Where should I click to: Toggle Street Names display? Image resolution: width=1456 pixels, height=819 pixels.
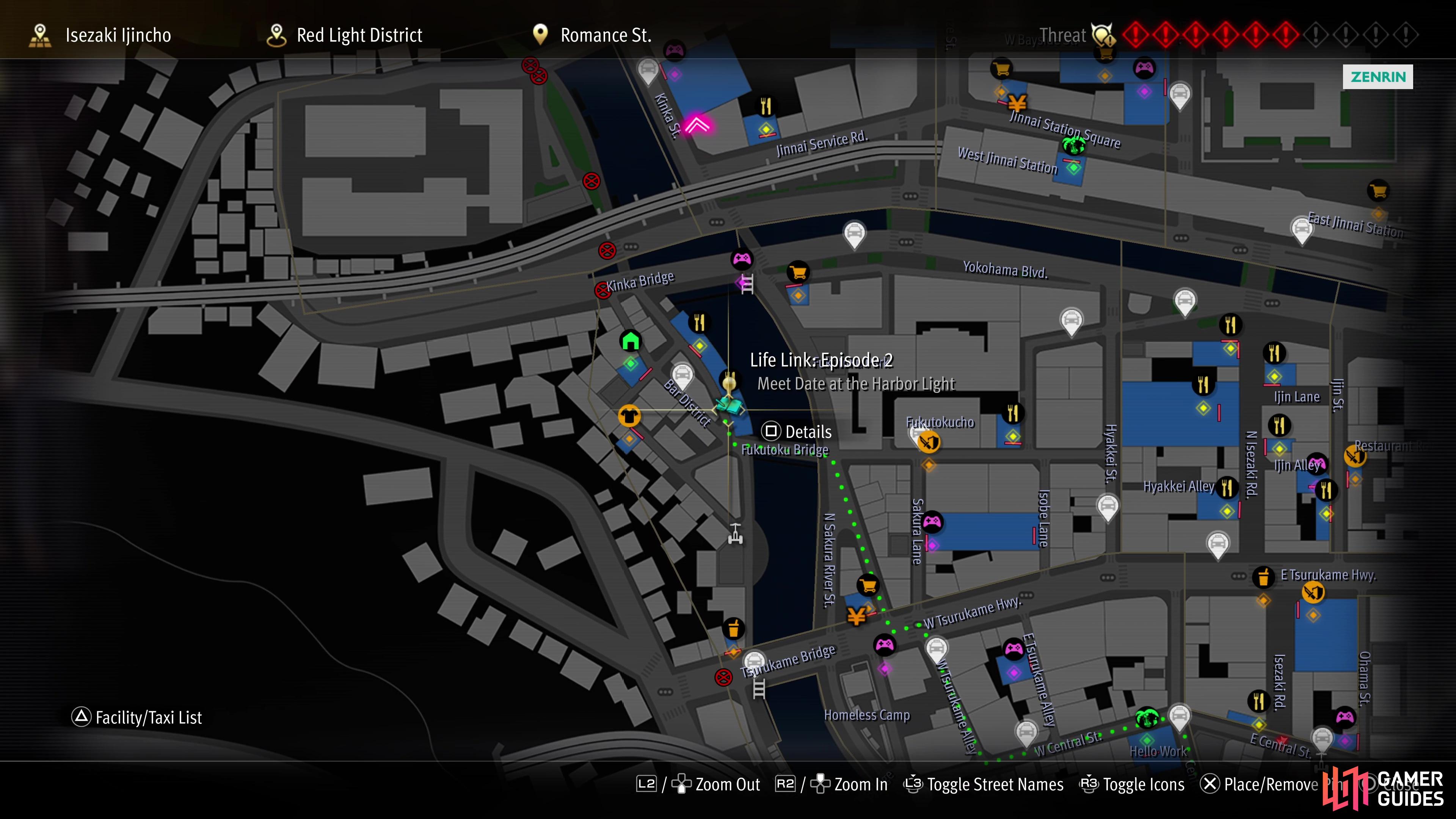click(984, 784)
